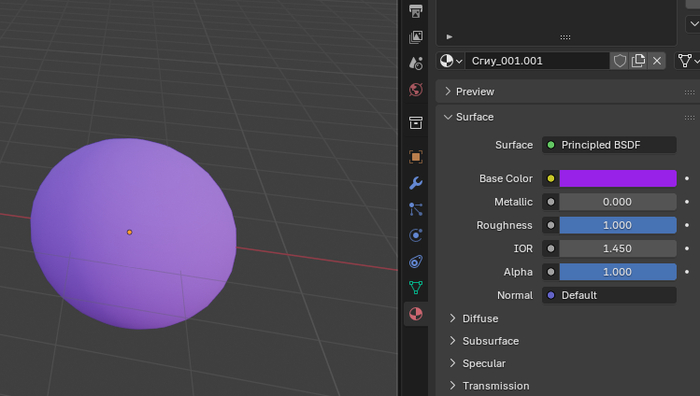The width and height of the screenshot is (700, 396).
Task: Select the Material properties tab
Action: (416, 314)
